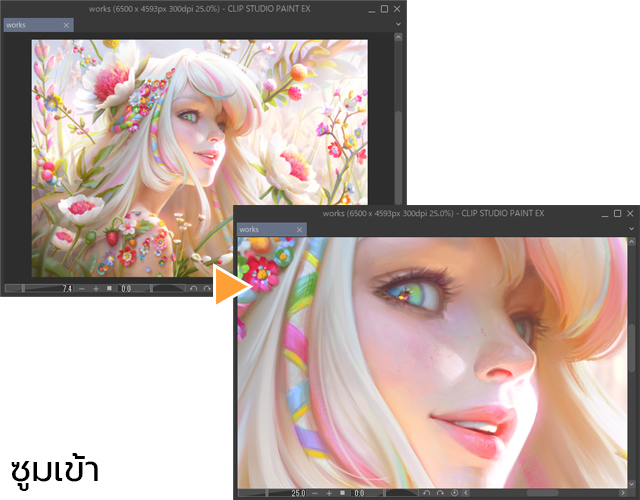Click zoom in plus icon in back window
Screen dimensions: 640x500
[95, 288]
